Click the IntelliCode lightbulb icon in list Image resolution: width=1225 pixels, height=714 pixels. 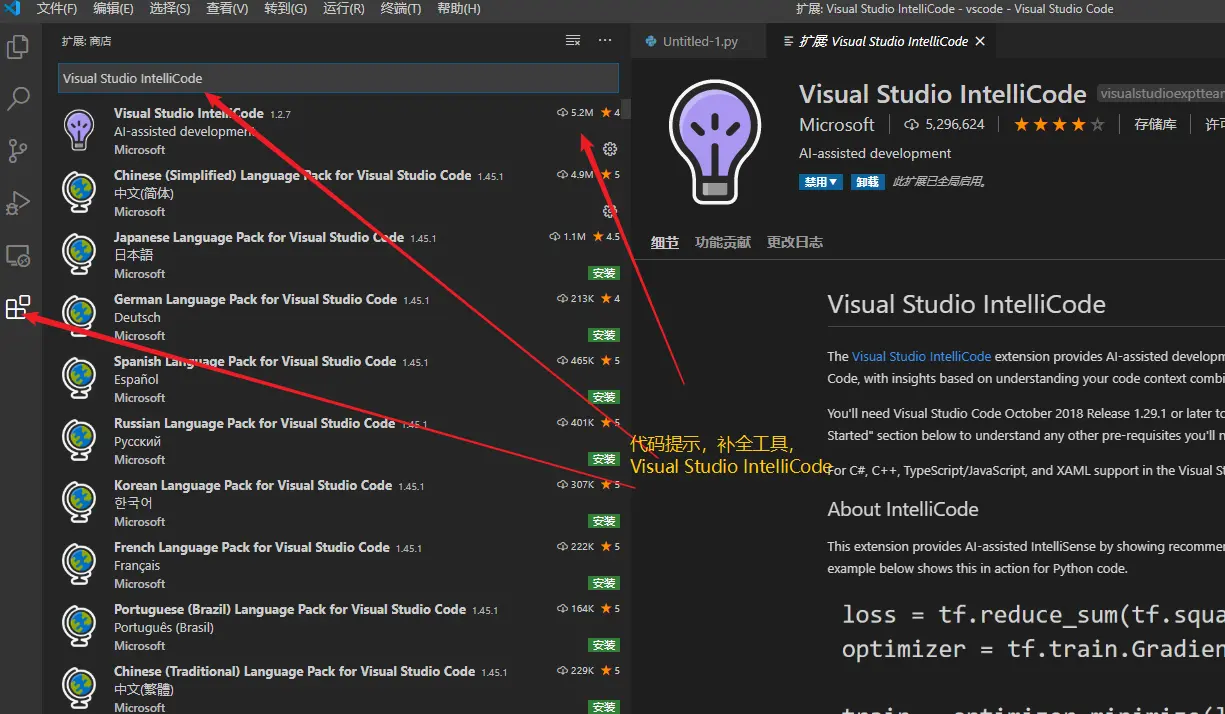coord(79,130)
